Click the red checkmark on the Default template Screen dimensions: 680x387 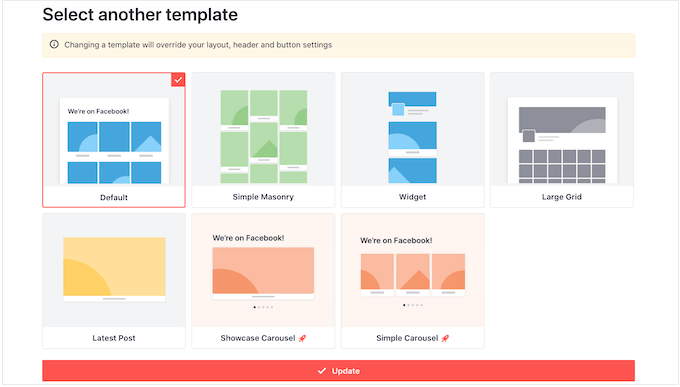click(x=178, y=80)
